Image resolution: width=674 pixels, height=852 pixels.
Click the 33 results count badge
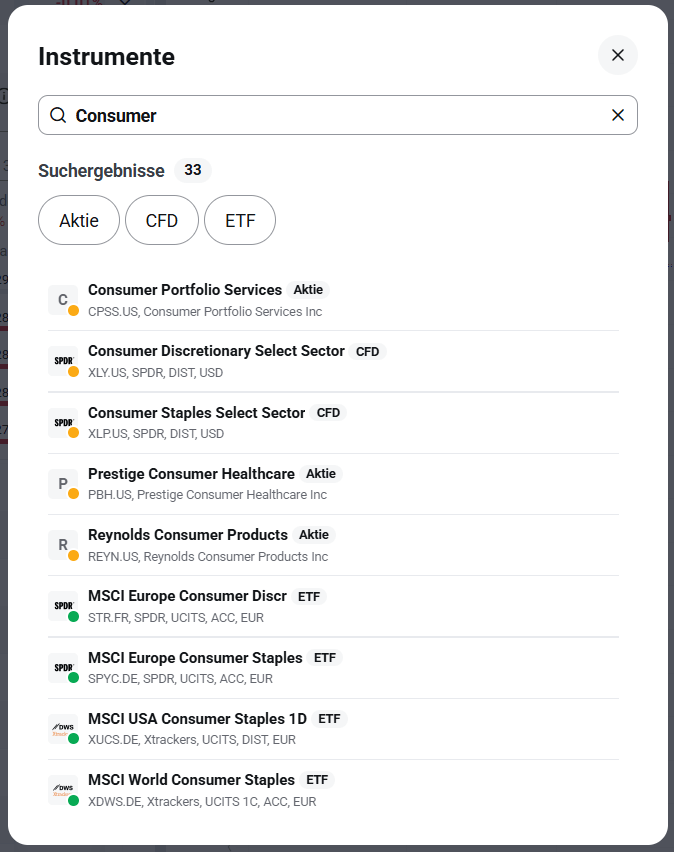click(x=192, y=170)
